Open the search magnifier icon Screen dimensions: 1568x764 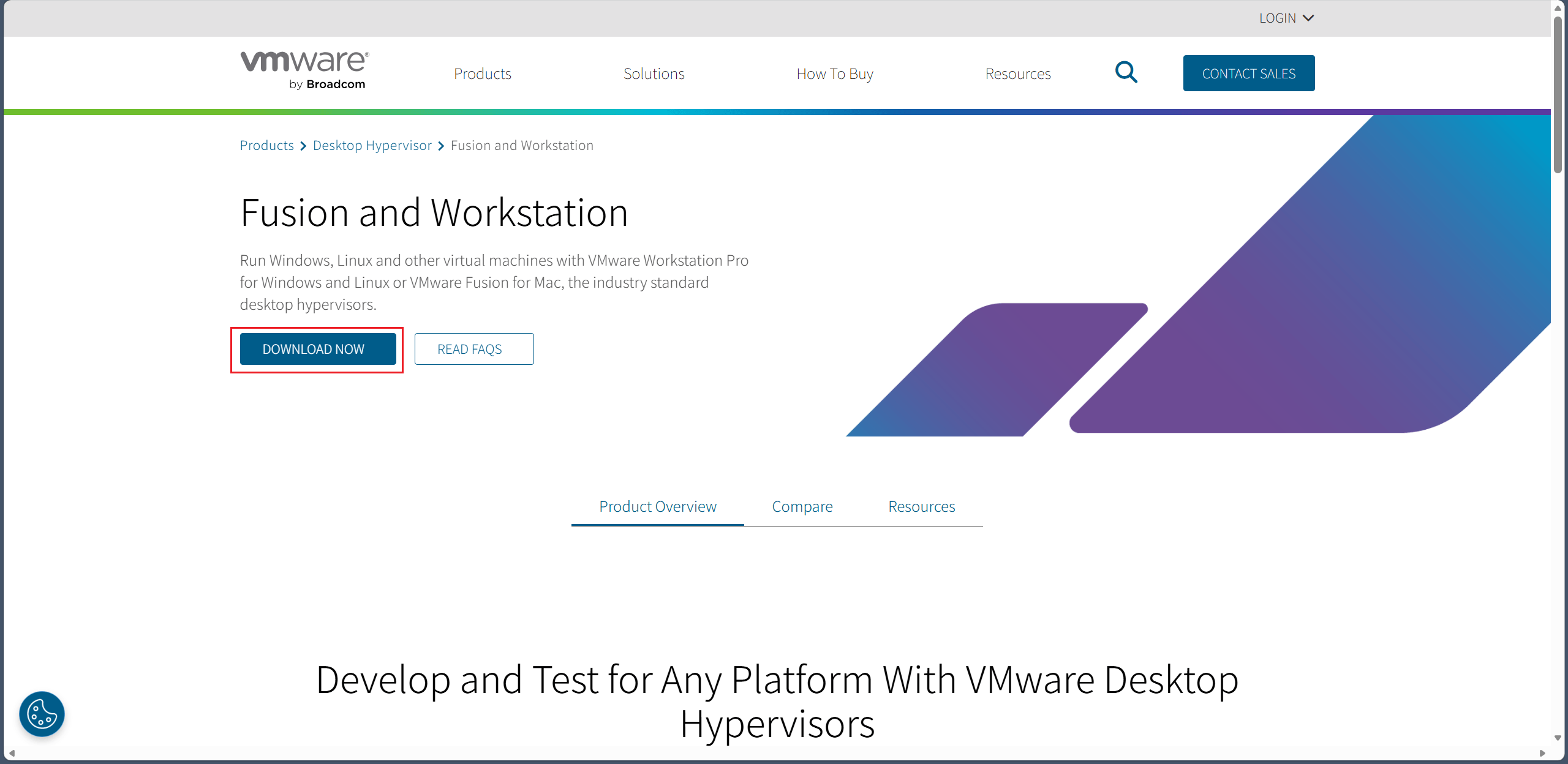1126,72
